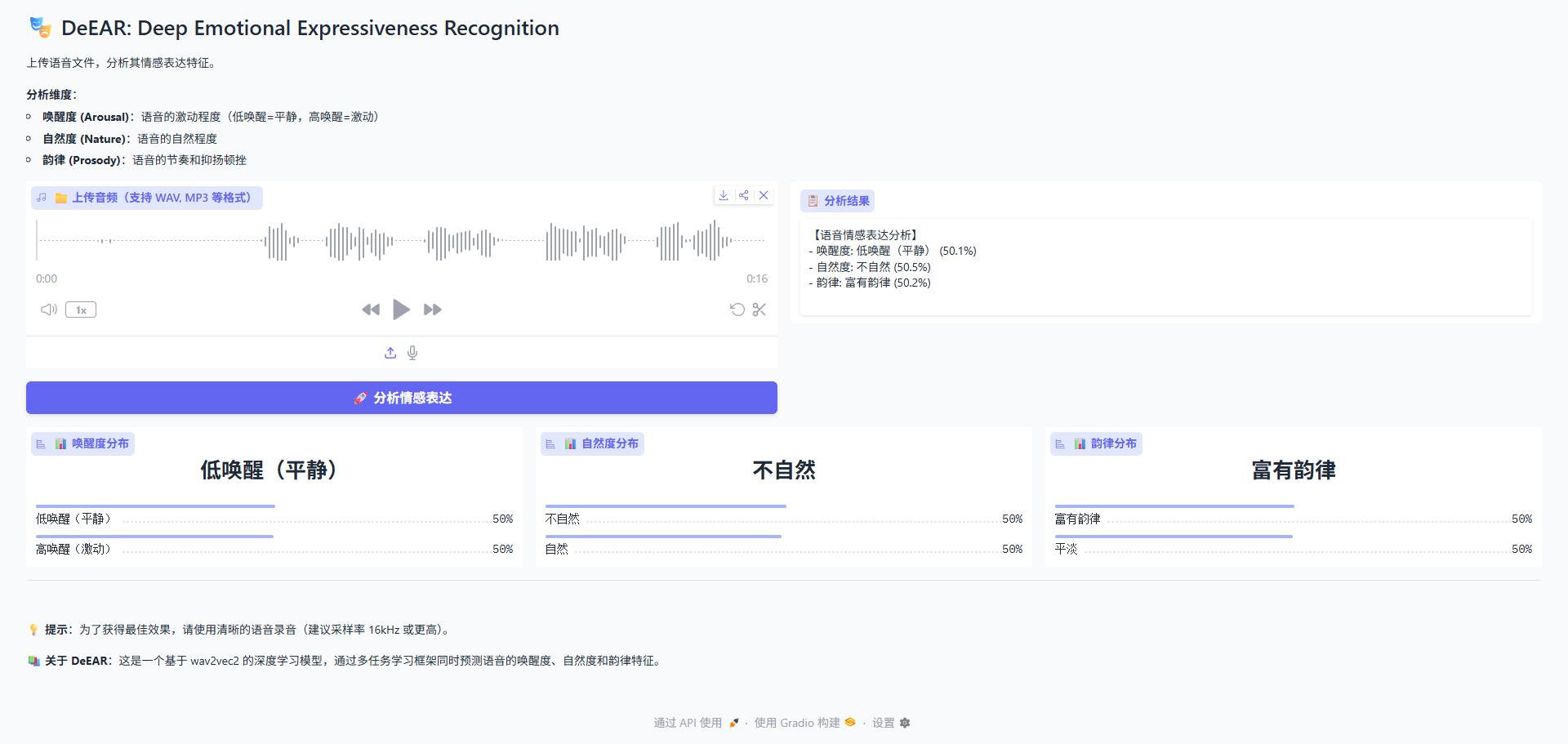Screen dimensions: 1568x744
Task: Click inside the analysis result textbox
Action: (1166, 267)
